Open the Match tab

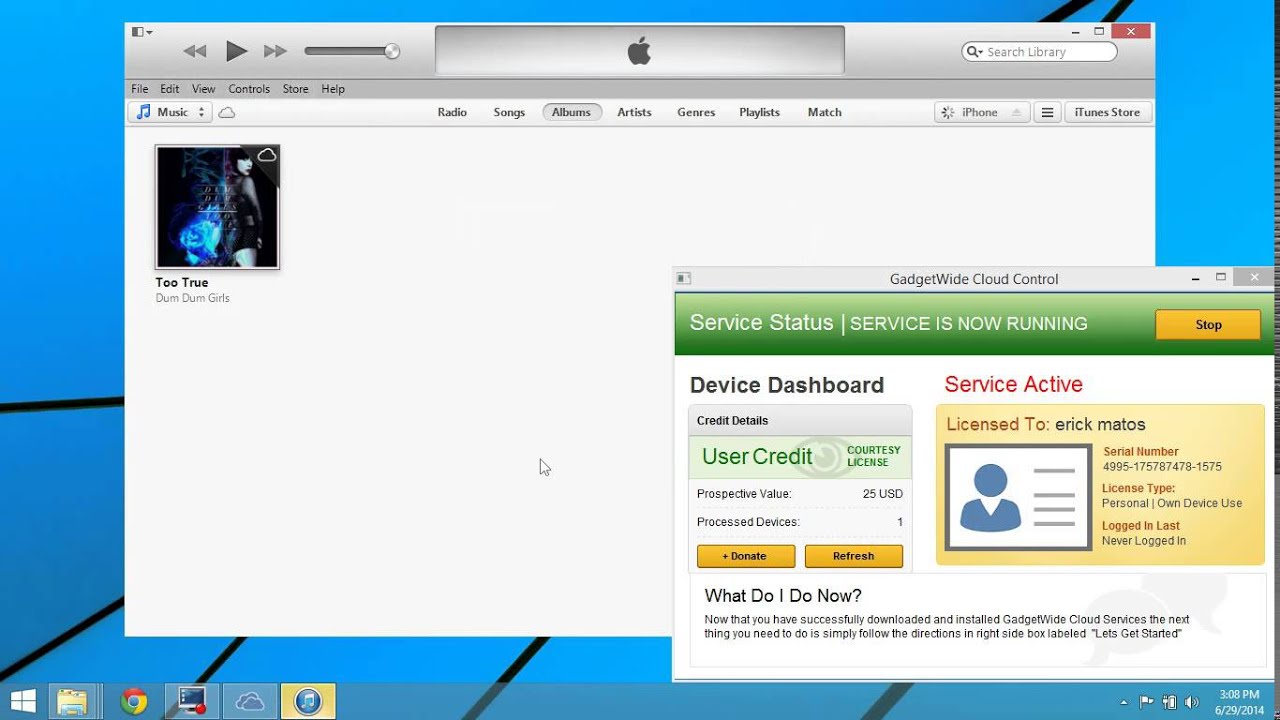(825, 112)
